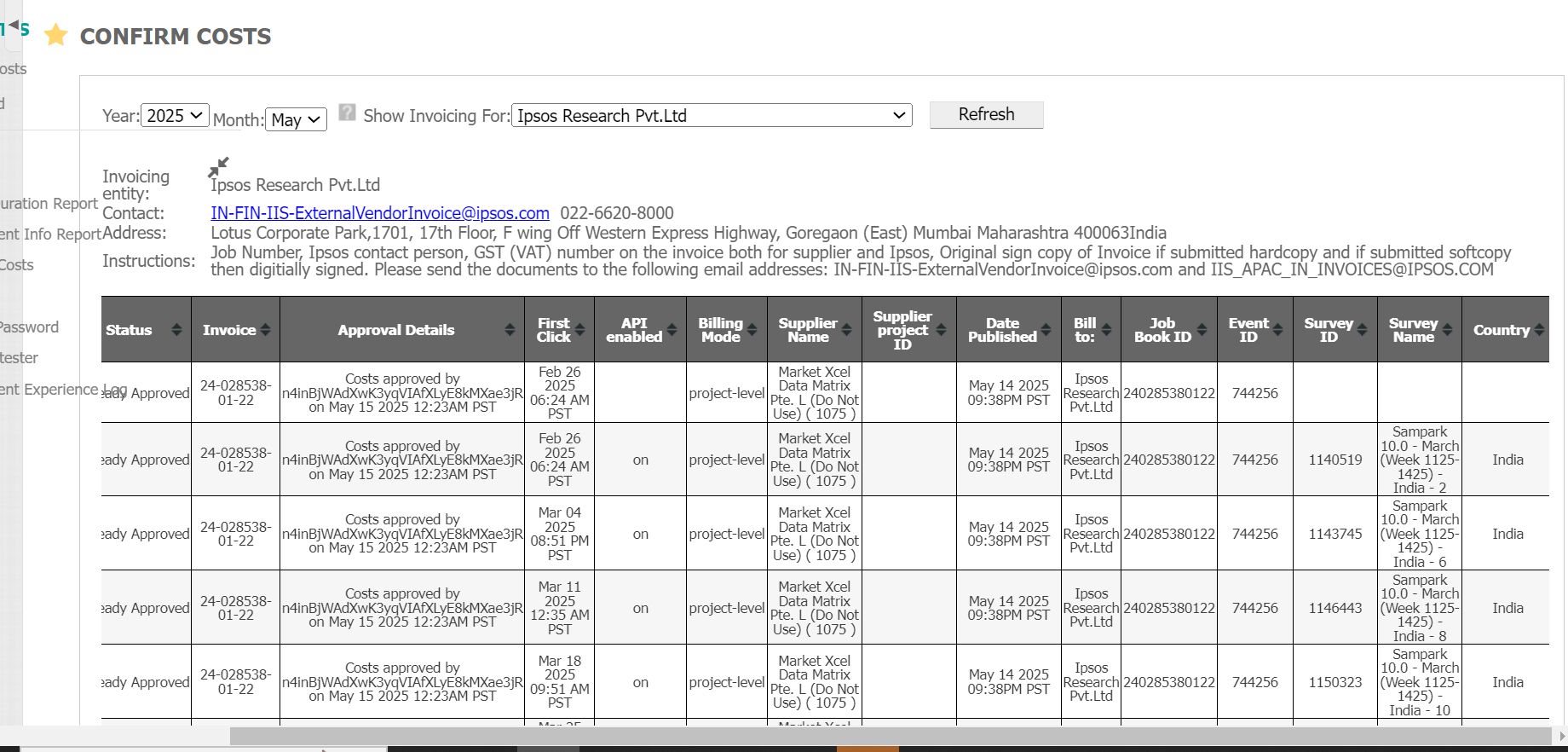This screenshot has width=1568, height=752.
Task: Sort by Date Published column arrows
Action: tap(1046, 330)
